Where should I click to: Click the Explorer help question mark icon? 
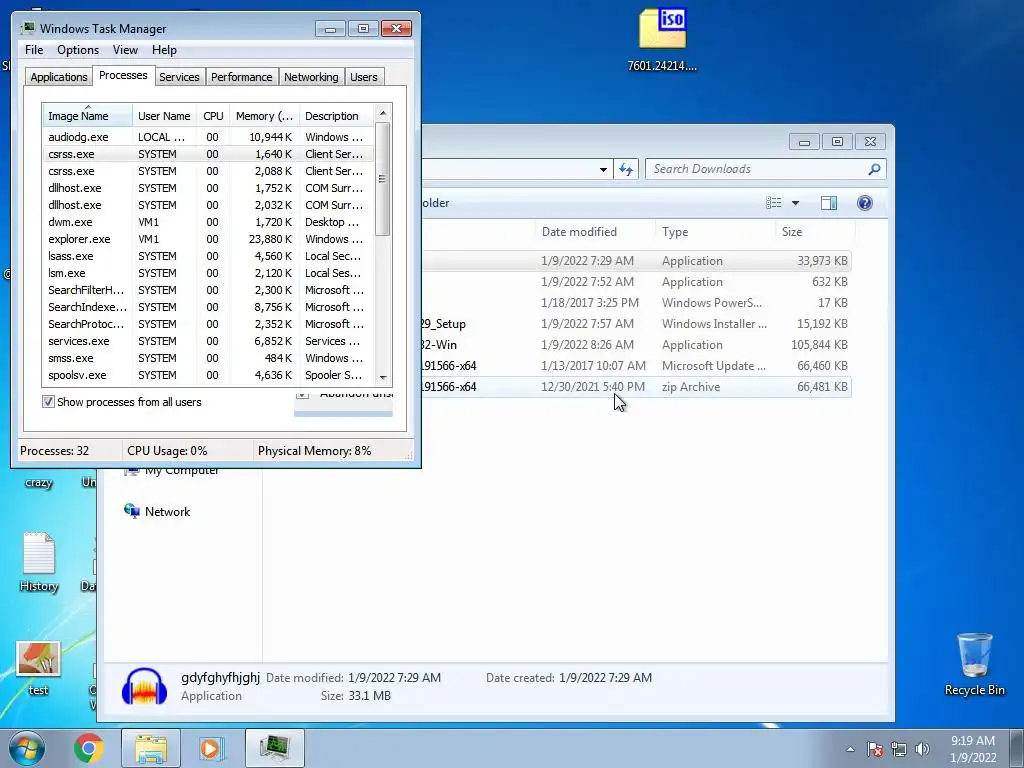click(865, 203)
